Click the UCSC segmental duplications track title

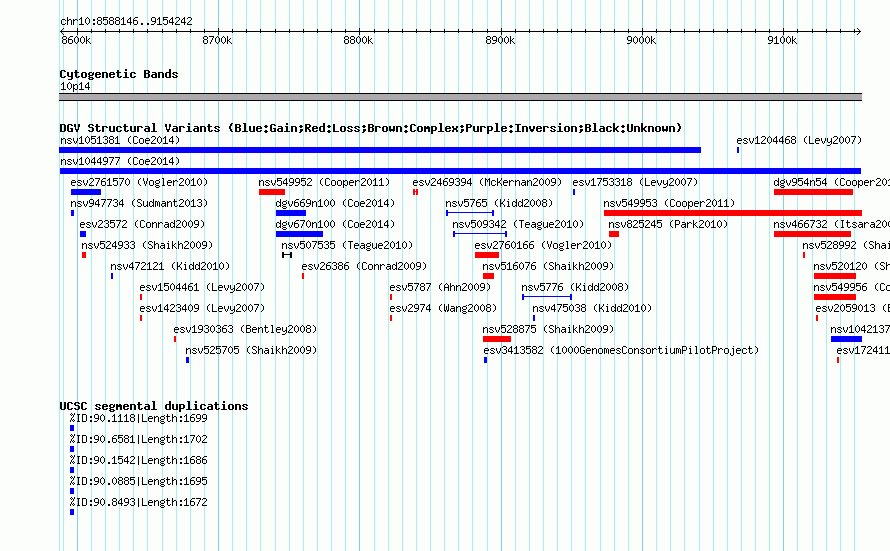tap(154, 406)
